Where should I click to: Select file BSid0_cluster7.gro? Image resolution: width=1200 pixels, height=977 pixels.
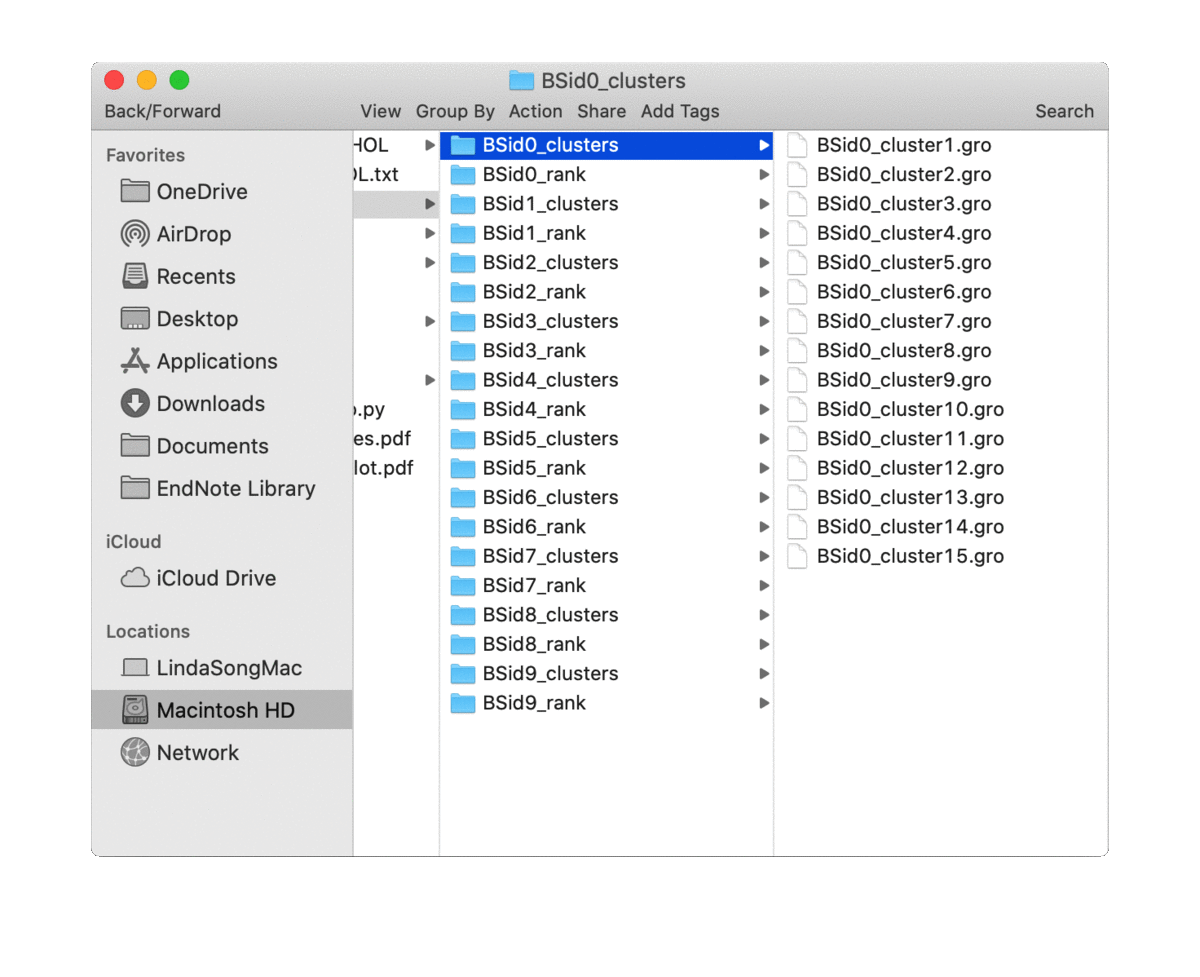click(903, 321)
